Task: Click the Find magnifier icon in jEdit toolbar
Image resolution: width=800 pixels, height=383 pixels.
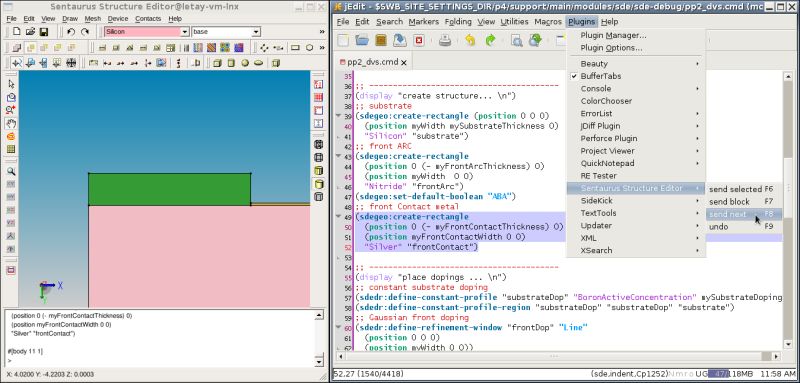Action: [x=516, y=40]
